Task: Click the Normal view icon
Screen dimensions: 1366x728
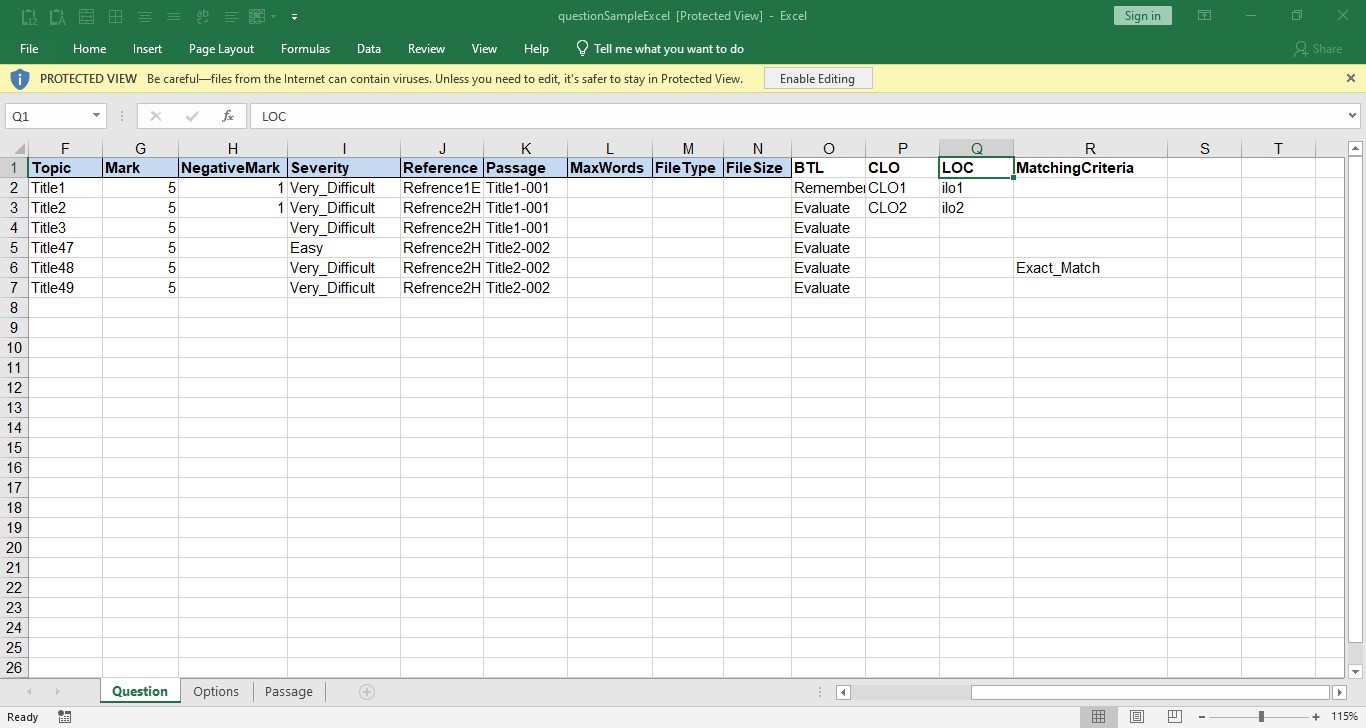Action: pyautogui.click(x=1098, y=716)
